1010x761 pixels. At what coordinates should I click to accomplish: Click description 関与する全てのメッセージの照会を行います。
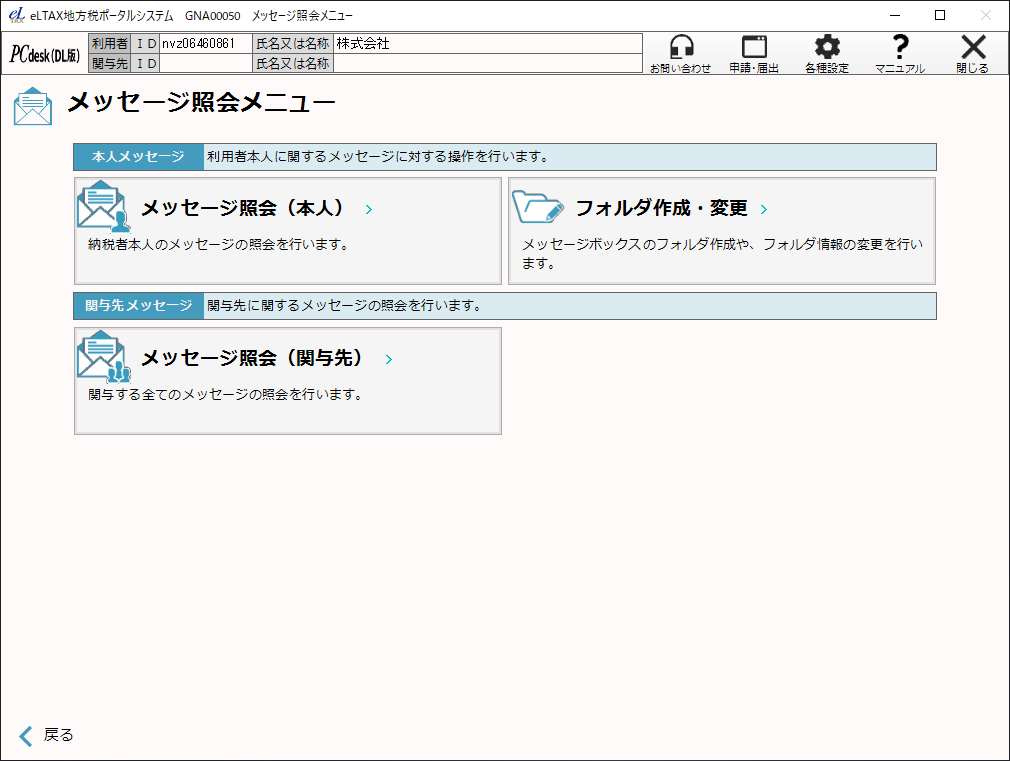click(x=225, y=394)
